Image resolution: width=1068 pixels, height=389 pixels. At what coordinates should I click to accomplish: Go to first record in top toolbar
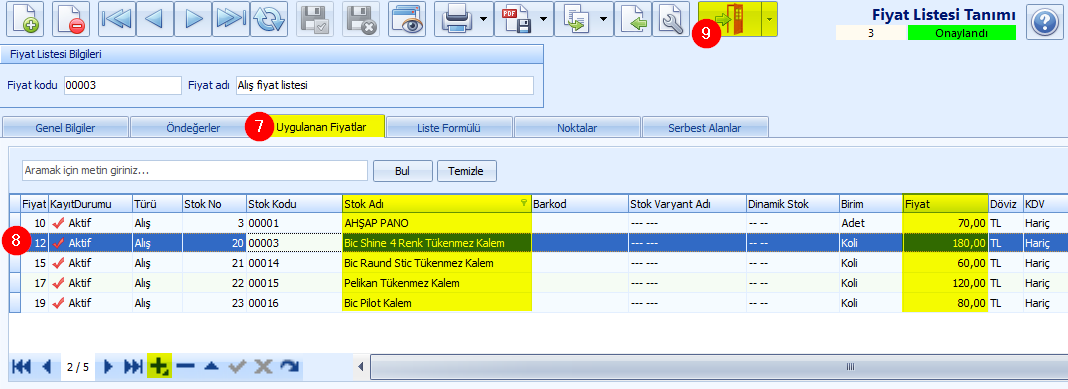117,19
